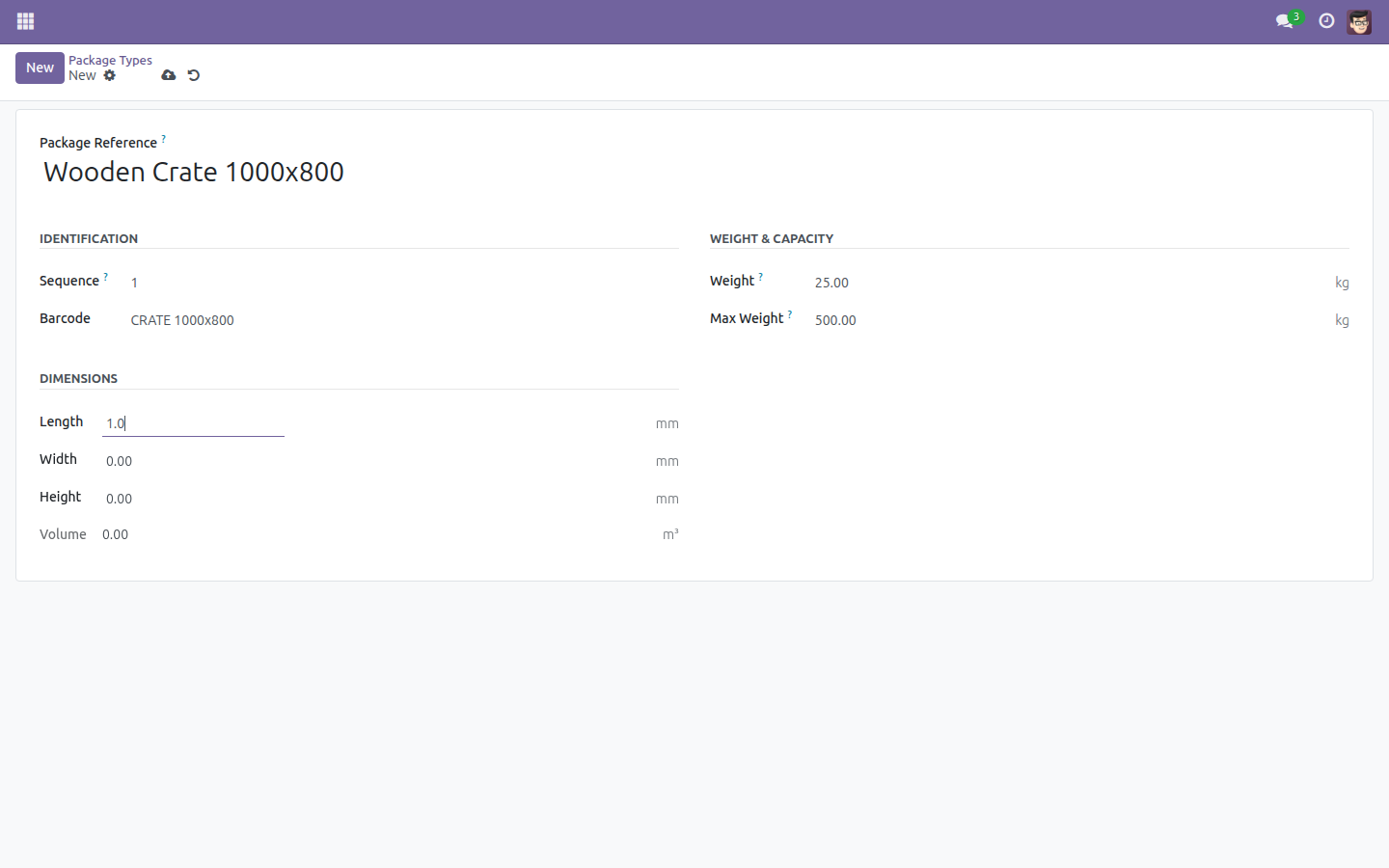Show the Package Reference help tooltip icon
1389x868 pixels.
point(164,139)
